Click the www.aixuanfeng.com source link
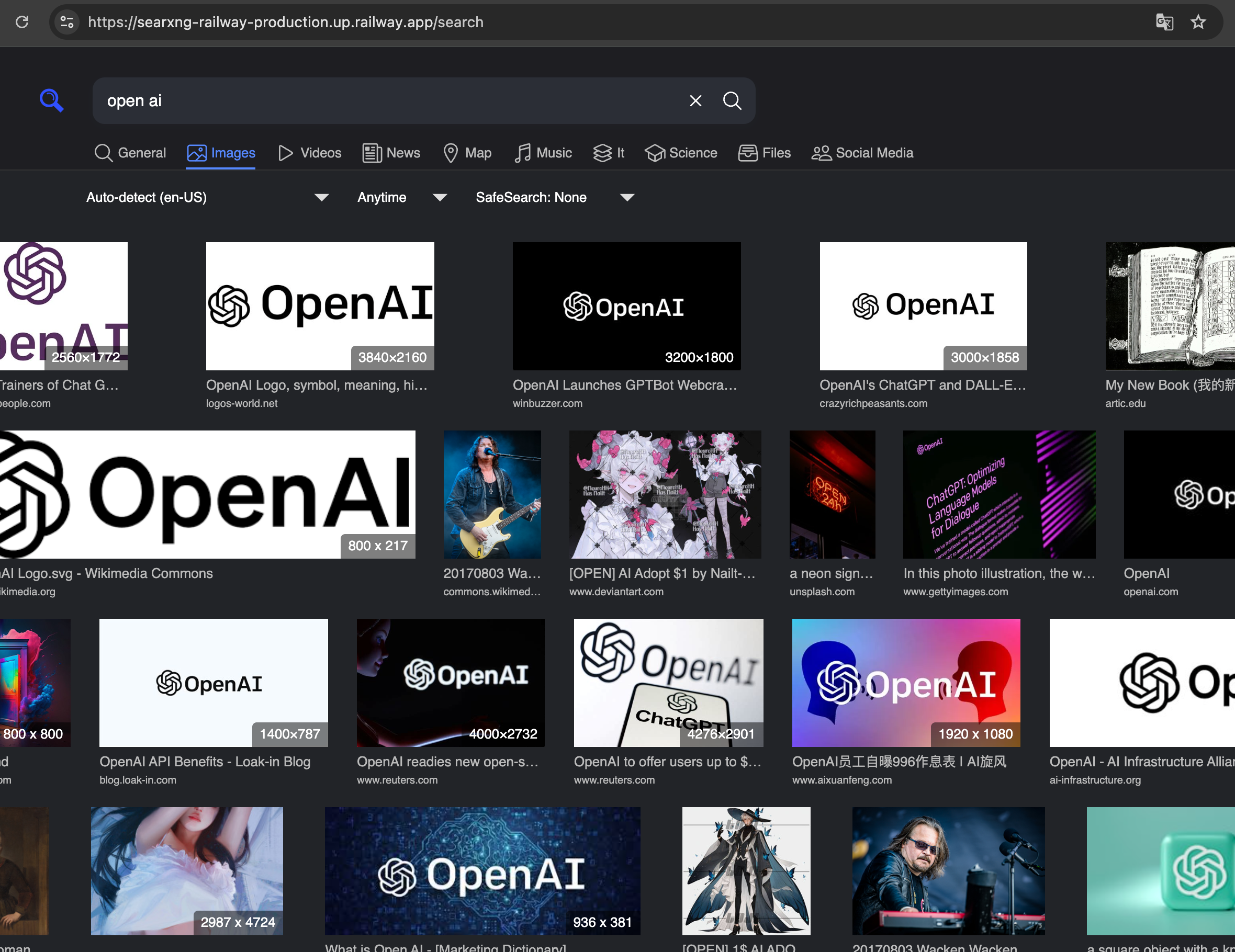The image size is (1235, 952). click(x=842, y=780)
